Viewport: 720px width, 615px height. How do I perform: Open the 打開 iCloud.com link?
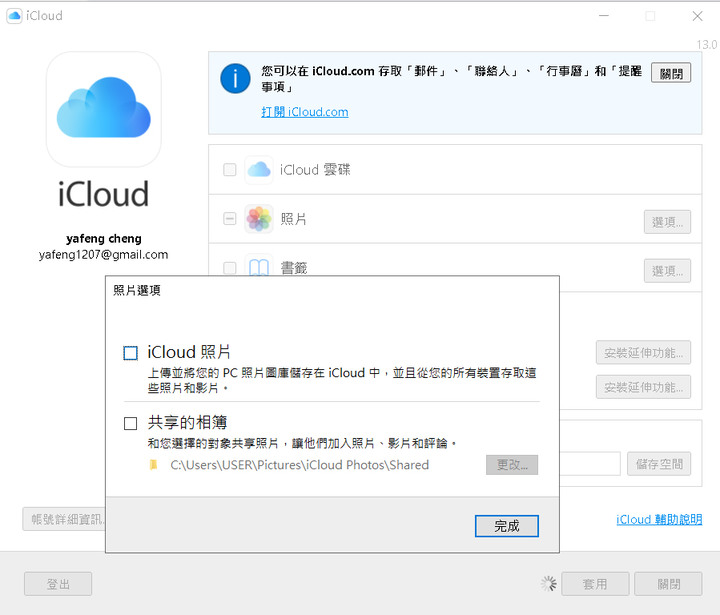(305, 112)
